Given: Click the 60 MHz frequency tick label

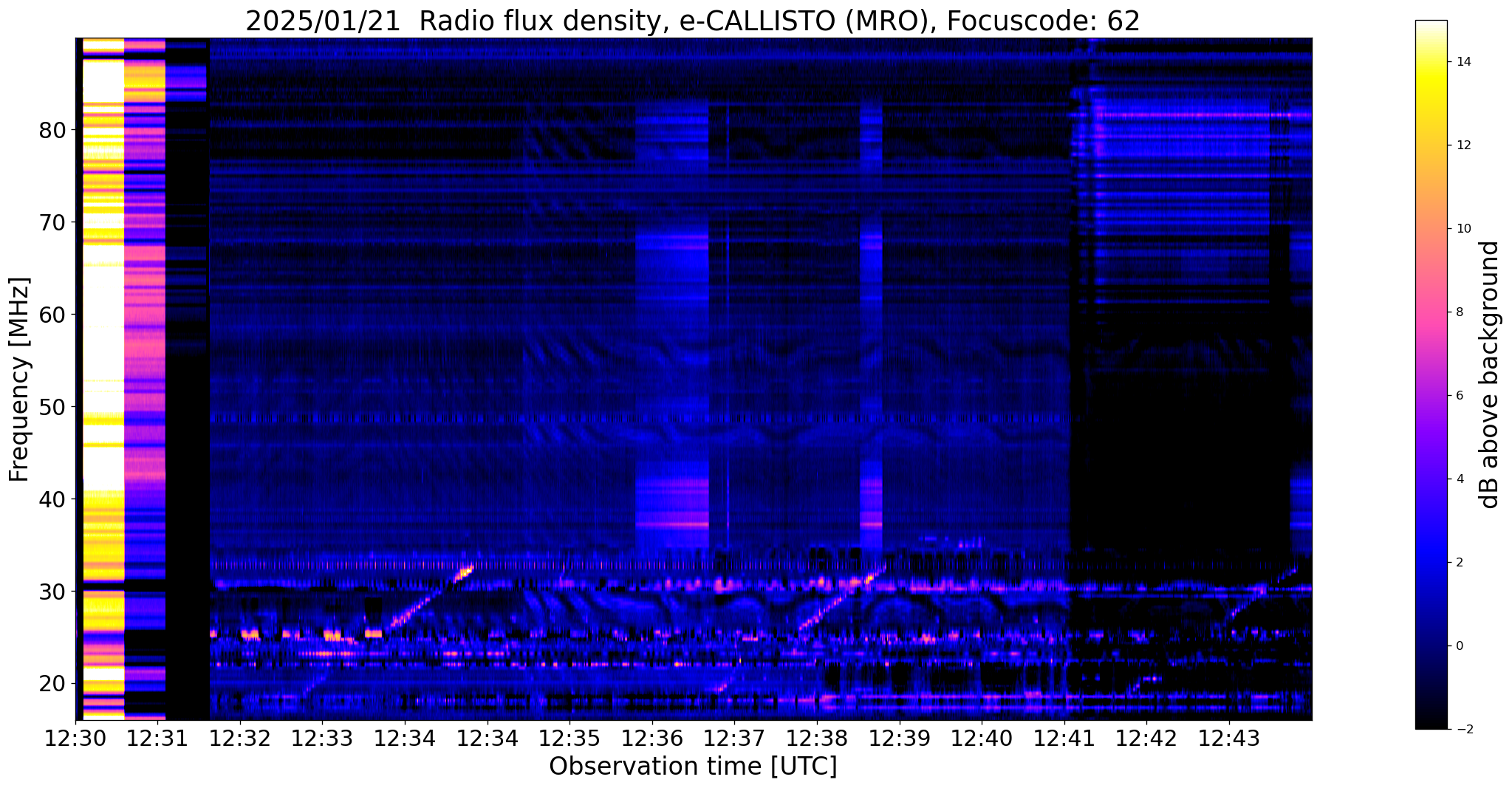Looking at the screenshot, I should (52, 315).
